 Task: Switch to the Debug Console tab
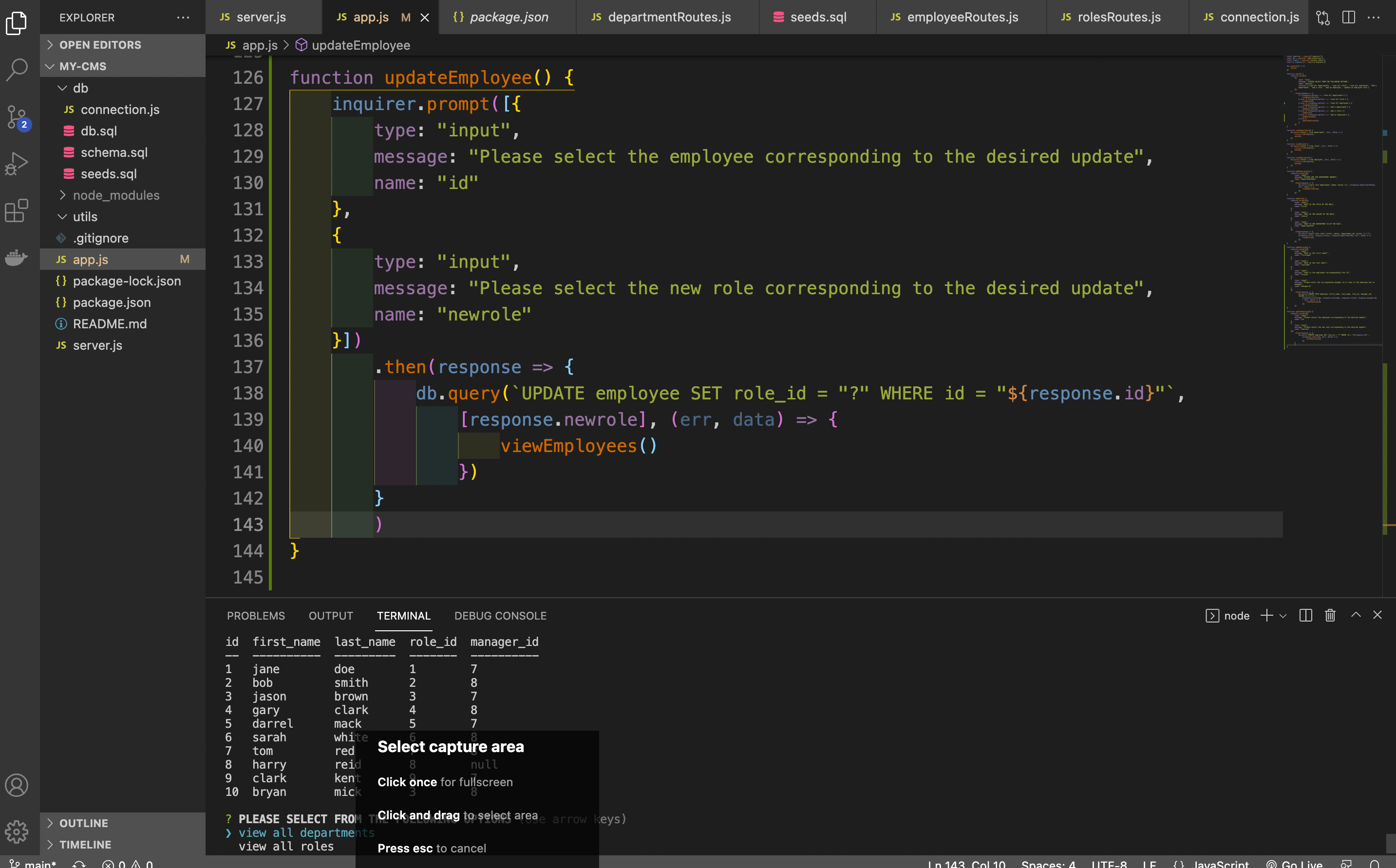click(x=501, y=615)
